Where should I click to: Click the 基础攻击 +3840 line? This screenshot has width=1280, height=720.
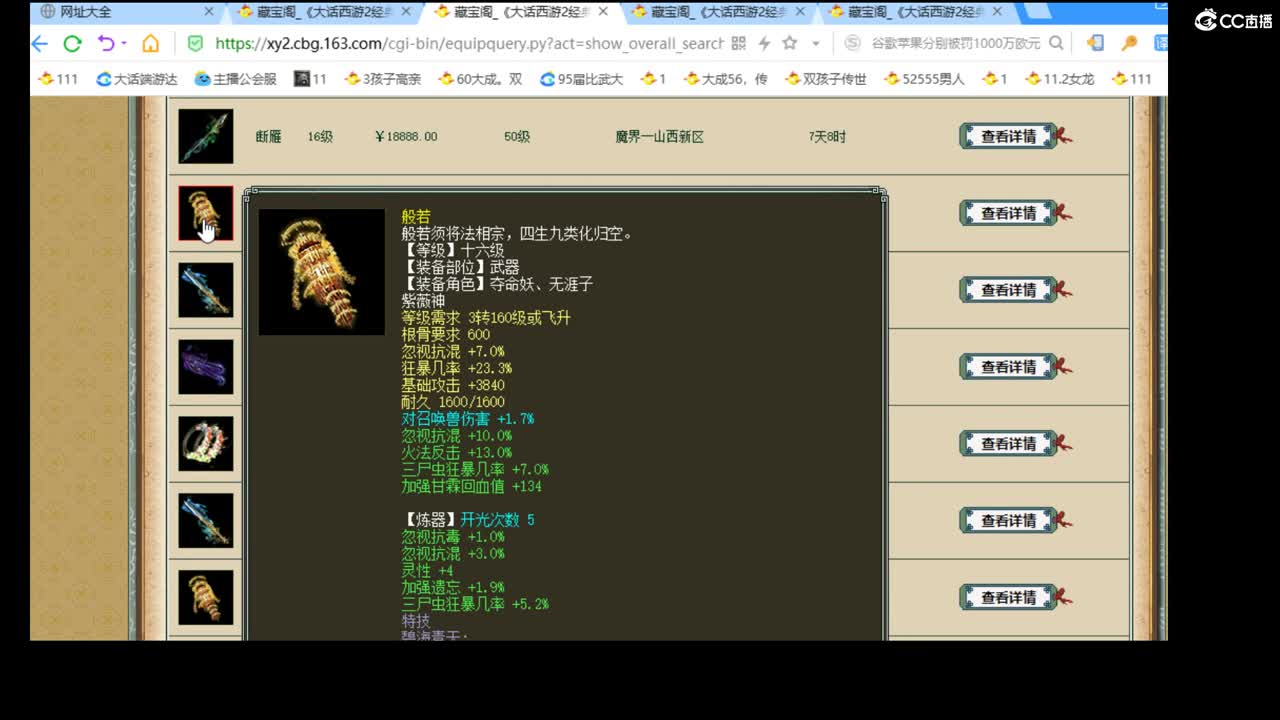coord(453,385)
